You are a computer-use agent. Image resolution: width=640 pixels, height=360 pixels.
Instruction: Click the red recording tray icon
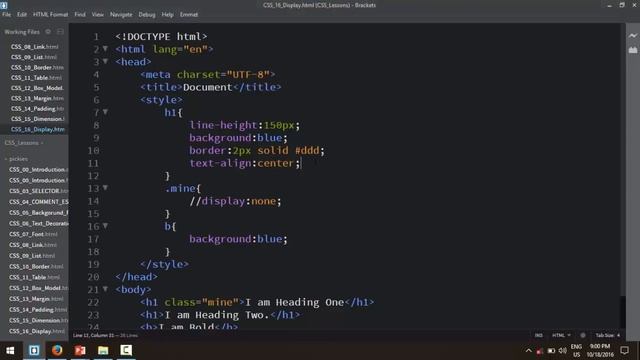coord(540,351)
